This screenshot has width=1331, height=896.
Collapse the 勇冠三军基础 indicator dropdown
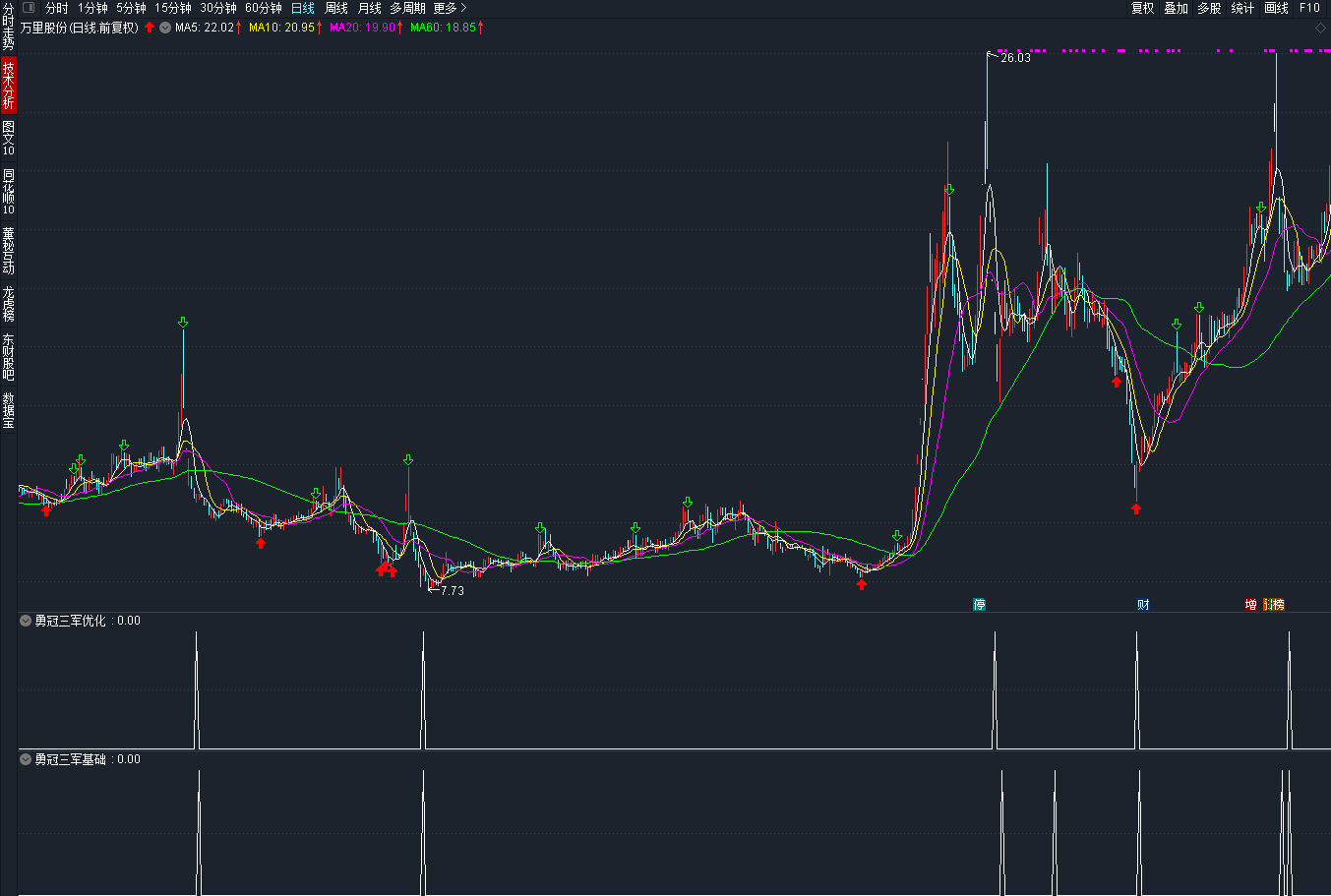26,759
